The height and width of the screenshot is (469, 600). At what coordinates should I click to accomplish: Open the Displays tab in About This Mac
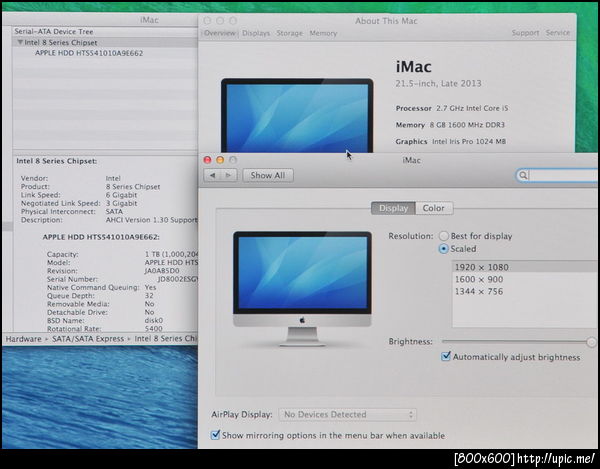click(x=256, y=33)
